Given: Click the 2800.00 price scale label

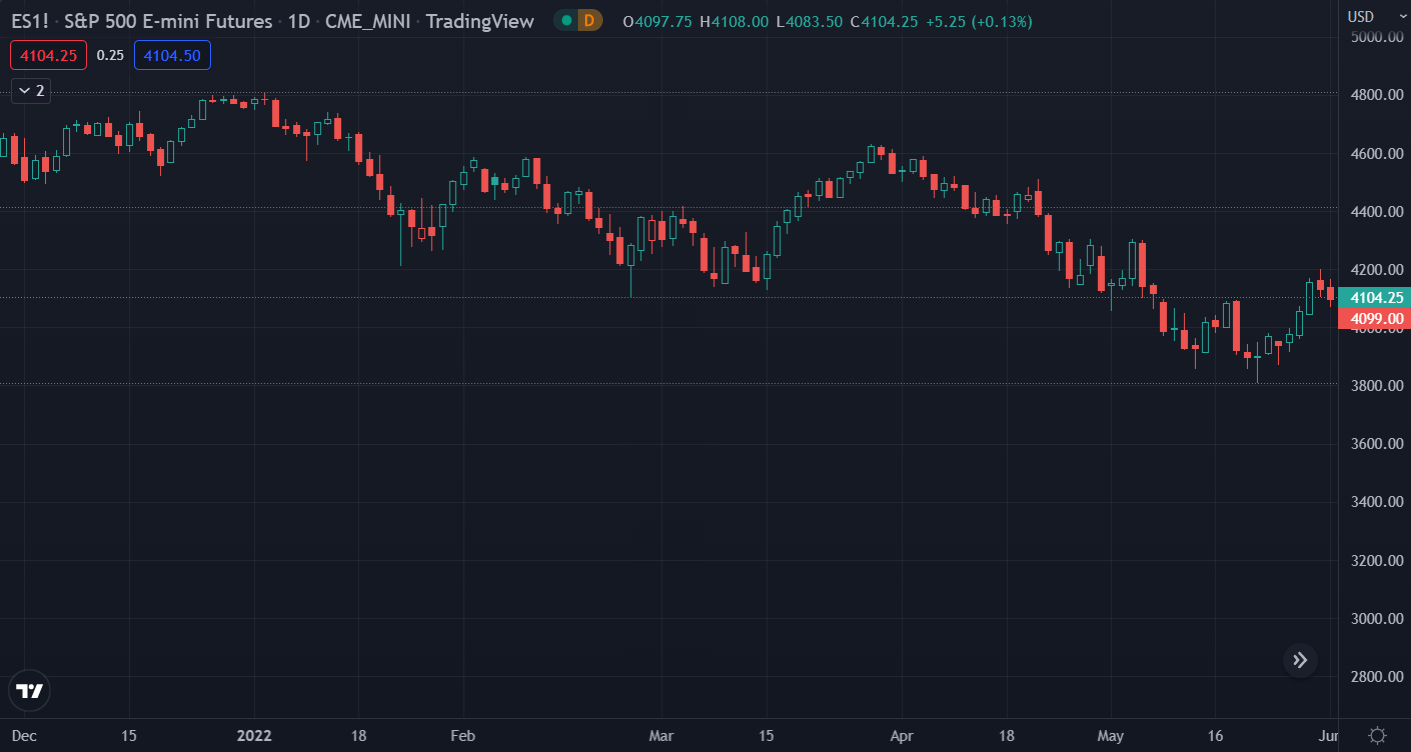Looking at the screenshot, I should (1376, 677).
